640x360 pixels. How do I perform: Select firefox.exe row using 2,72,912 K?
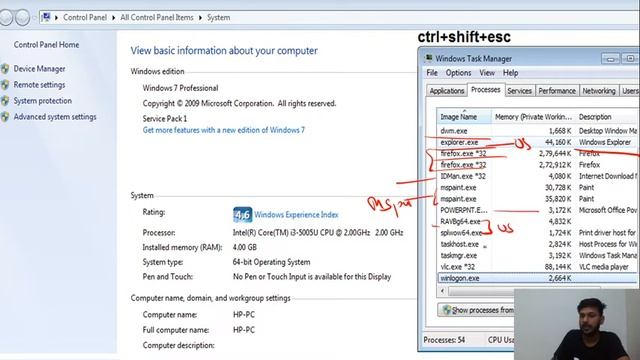538,165
